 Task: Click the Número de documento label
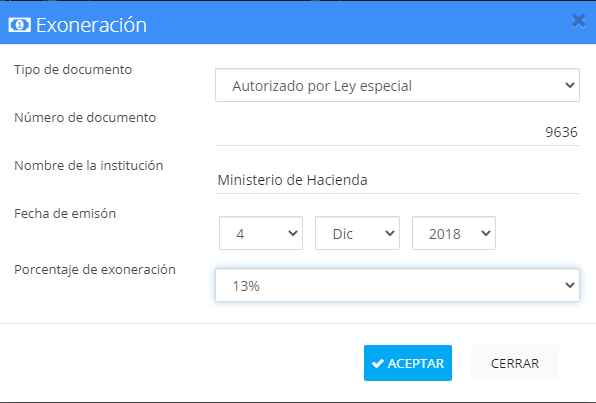coord(85,117)
